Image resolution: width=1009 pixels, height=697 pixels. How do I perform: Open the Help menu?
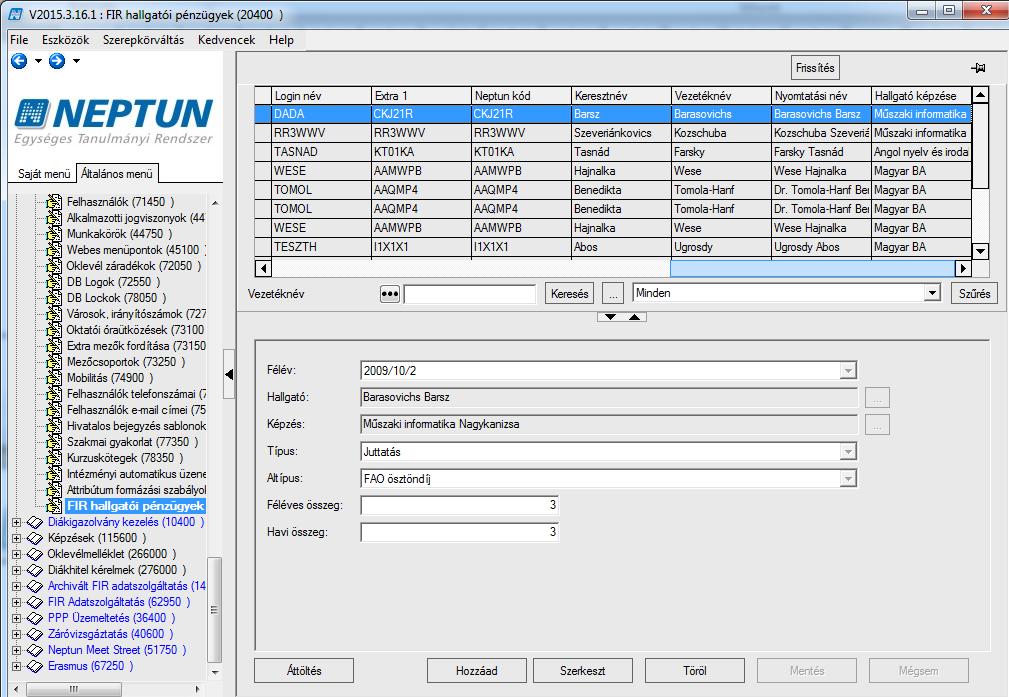(x=281, y=40)
